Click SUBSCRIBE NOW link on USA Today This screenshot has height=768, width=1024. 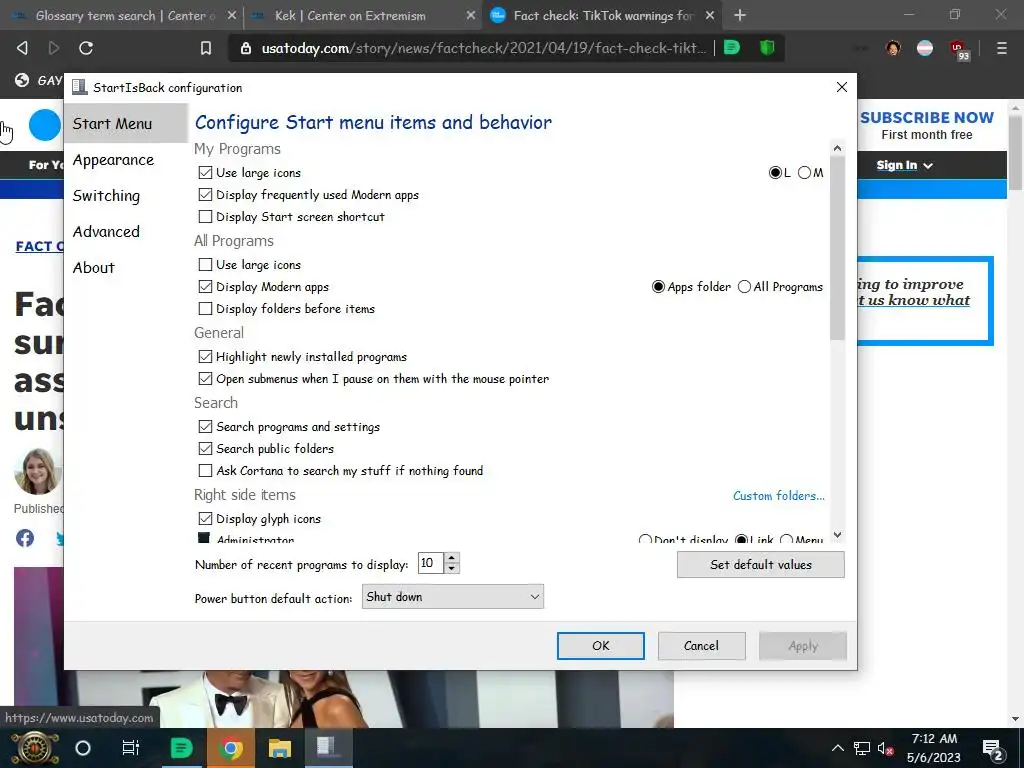927,118
